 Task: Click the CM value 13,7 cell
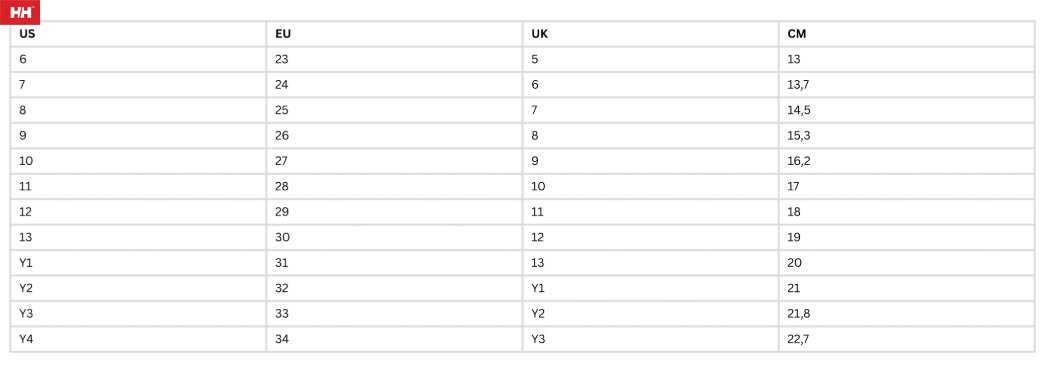click(907, 85)
